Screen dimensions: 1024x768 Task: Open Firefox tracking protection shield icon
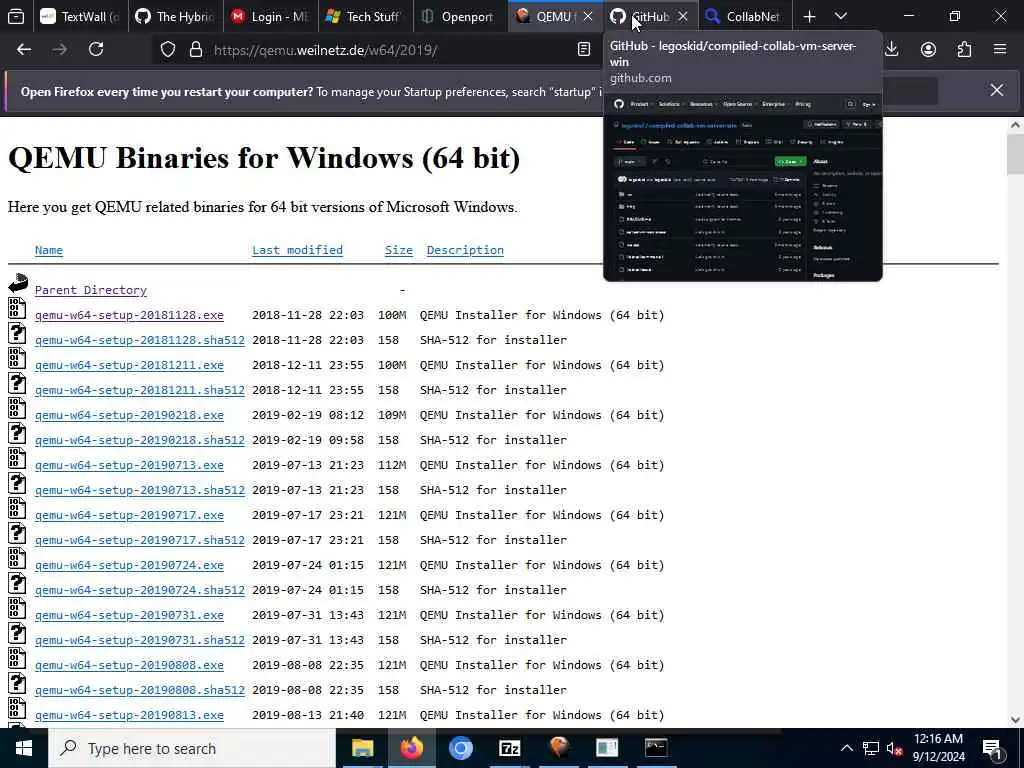pos(168,50)
